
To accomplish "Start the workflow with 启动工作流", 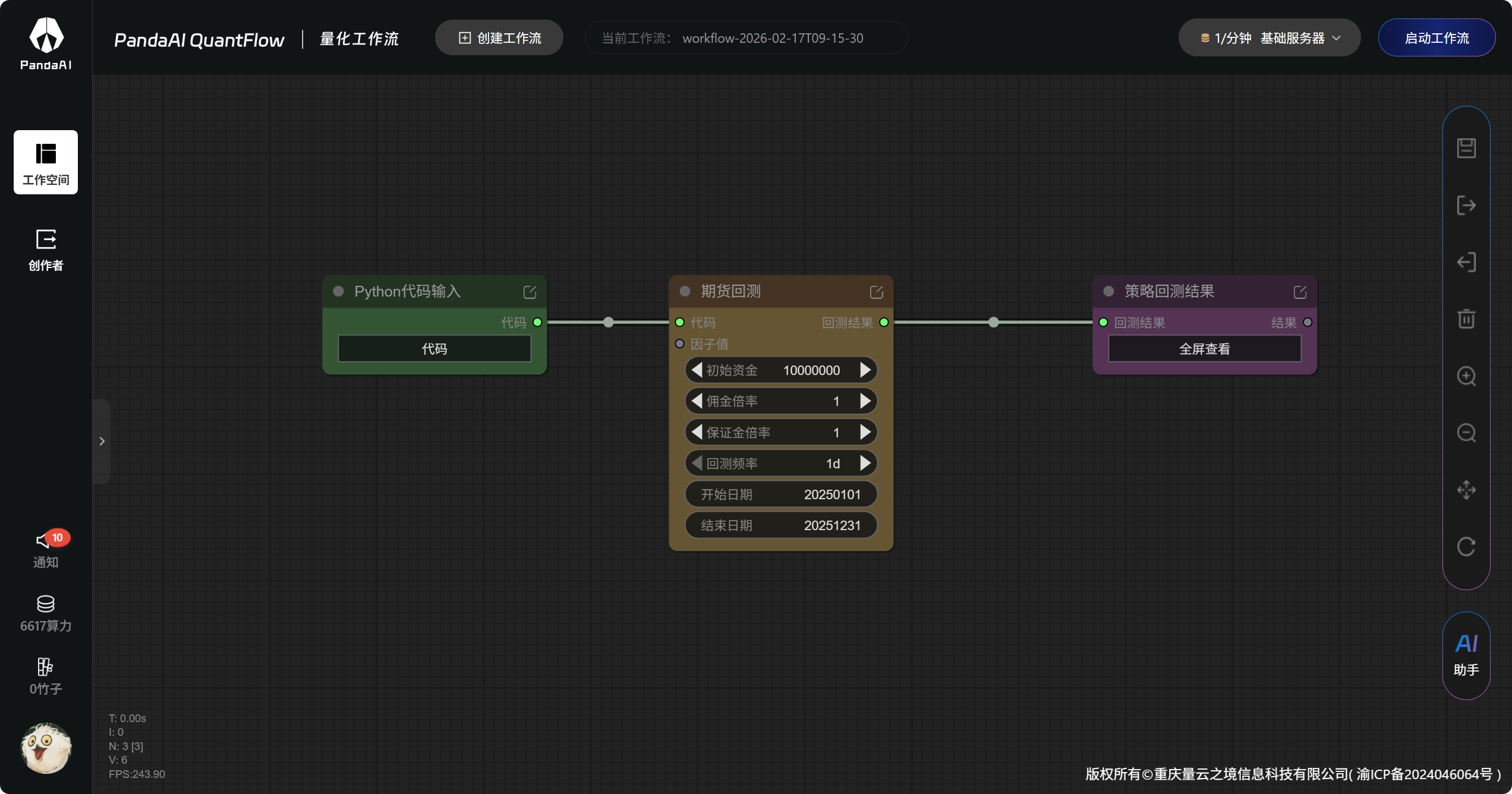I will click(1437, 38).
